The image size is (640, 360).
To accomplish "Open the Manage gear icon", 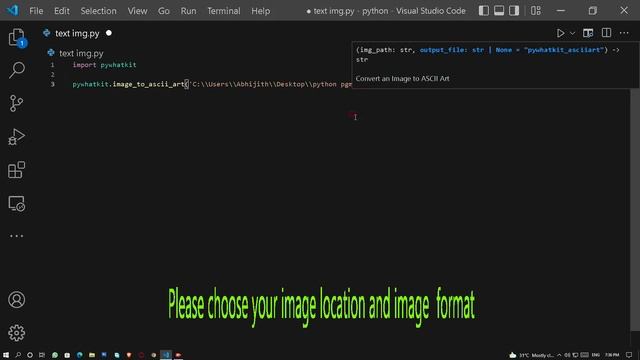I will (16, 333).
